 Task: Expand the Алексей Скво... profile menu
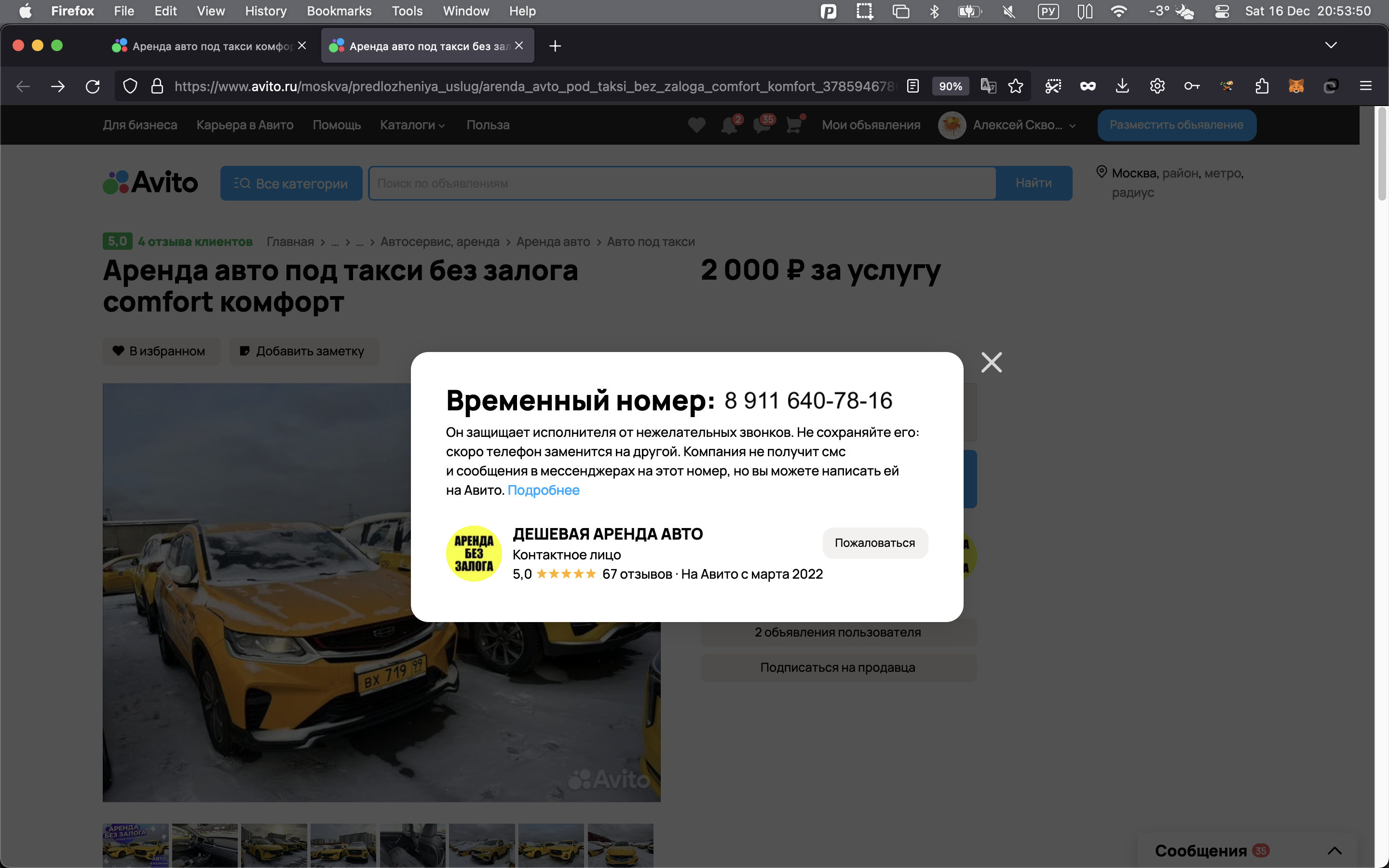pyautogui.click(x=1007, y=125)
